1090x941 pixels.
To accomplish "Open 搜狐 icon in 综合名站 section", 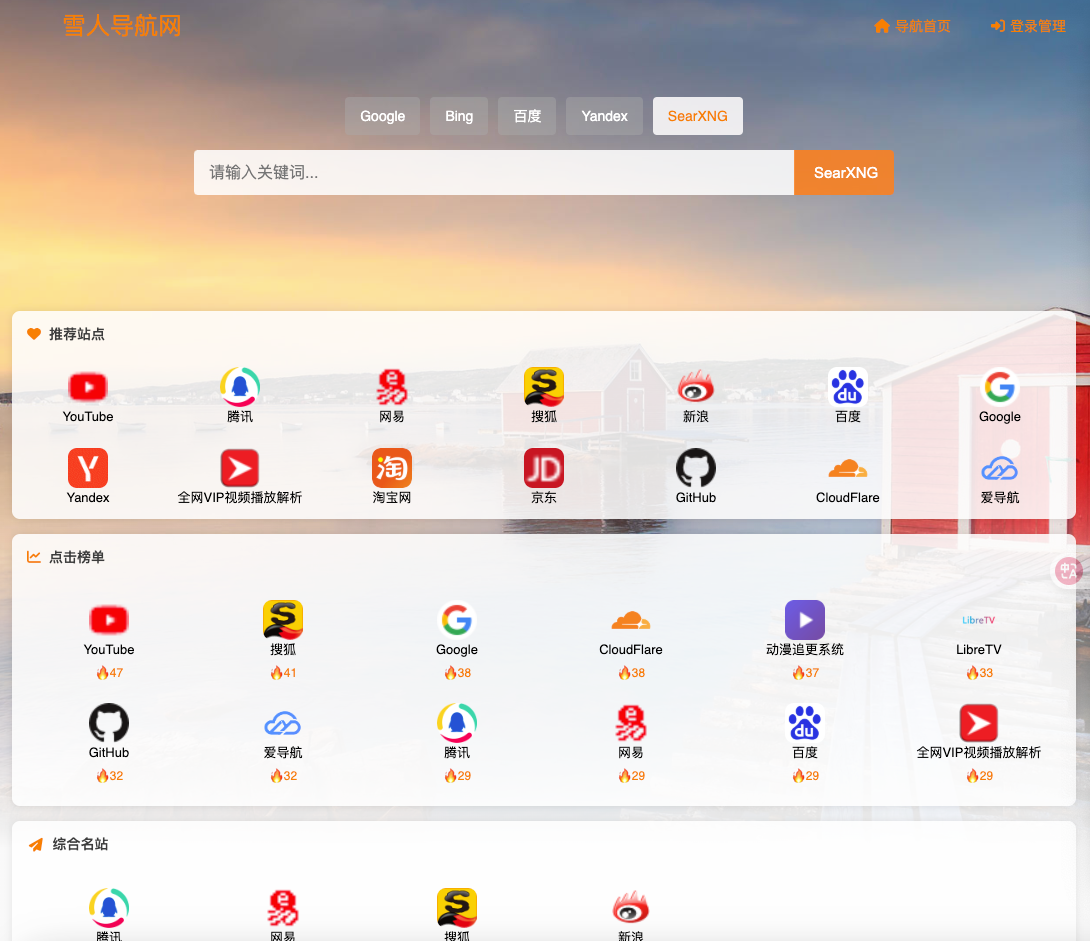I will (457, 908).
